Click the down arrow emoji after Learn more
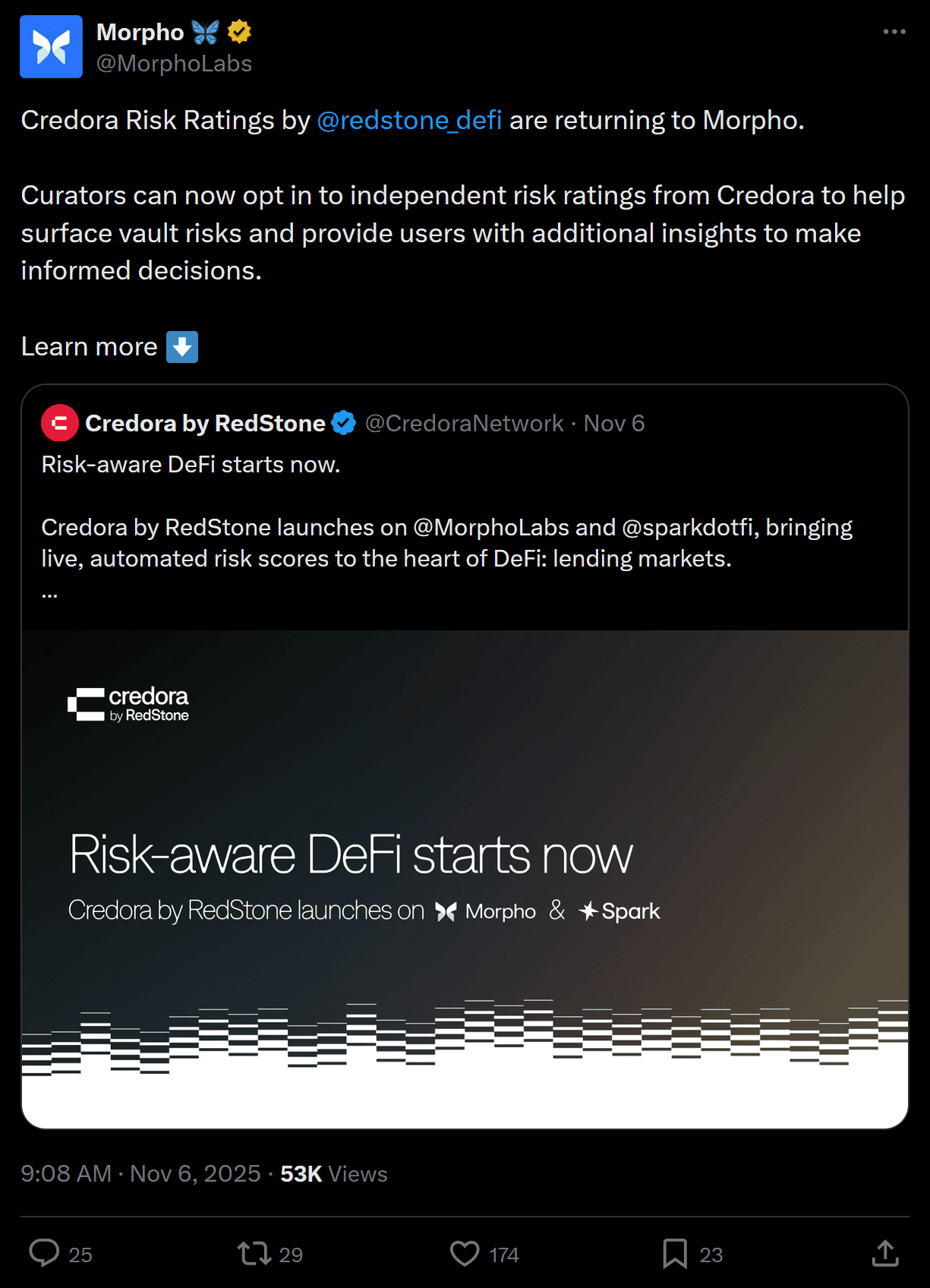The height and width of the screenshot is (1288, 930). pos(182,347)
